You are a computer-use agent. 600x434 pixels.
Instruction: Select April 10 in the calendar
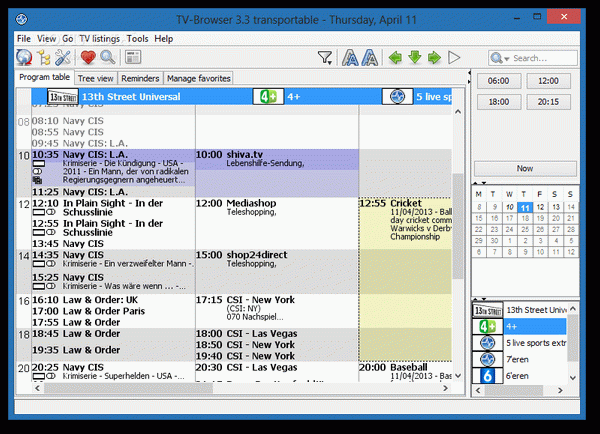[509, 207]
